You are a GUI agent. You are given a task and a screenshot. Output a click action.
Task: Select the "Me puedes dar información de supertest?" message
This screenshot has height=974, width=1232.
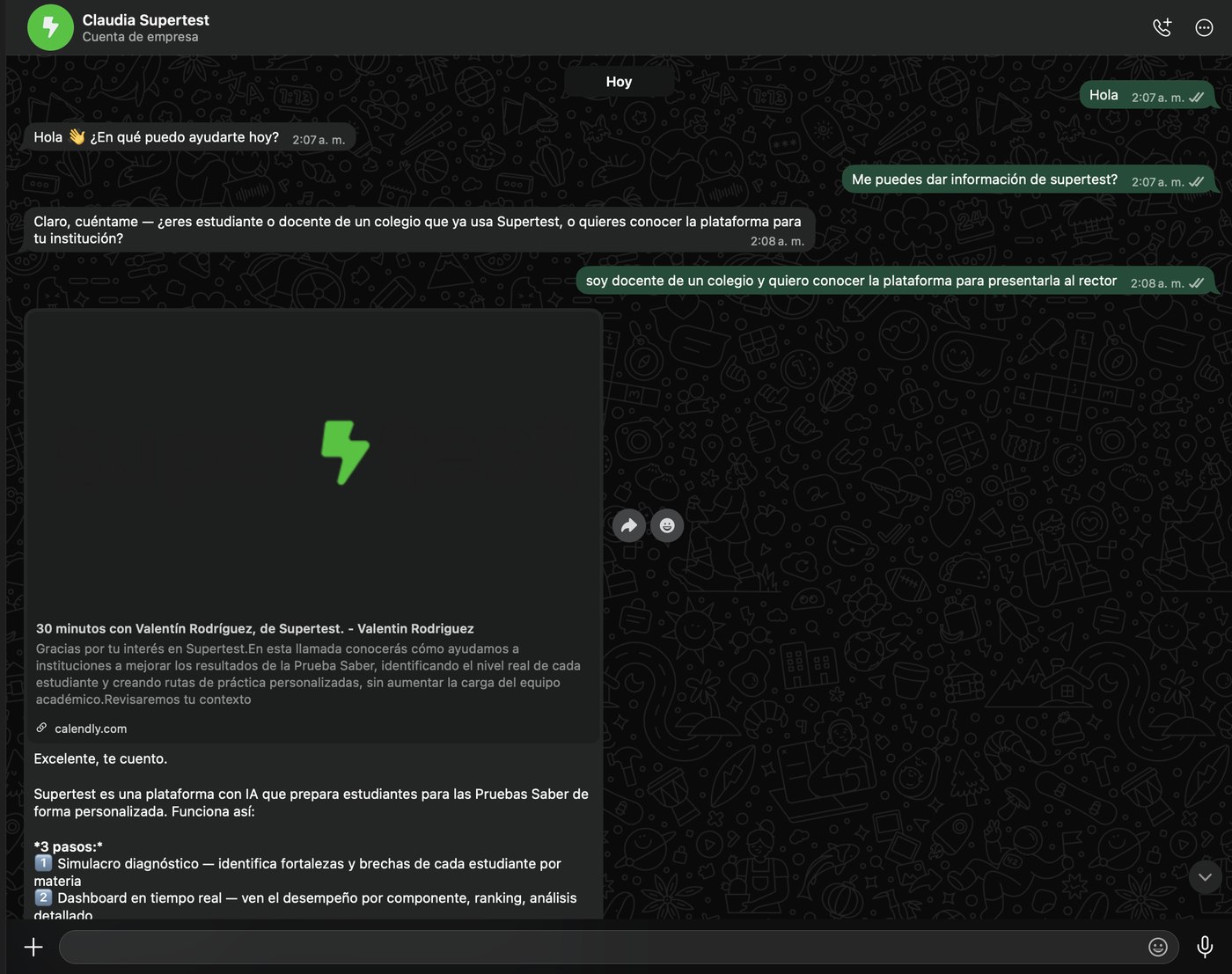point(1029,179)
